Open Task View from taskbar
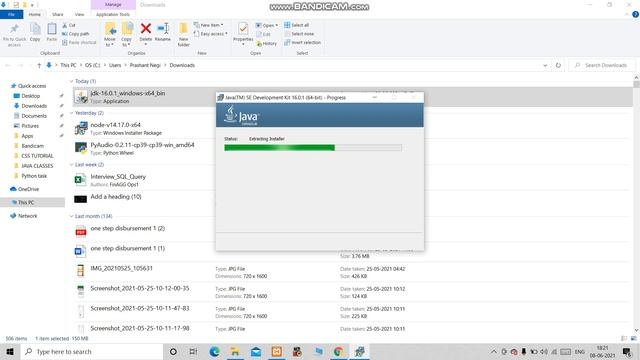This screenshot has height=360, width=640. pos(193,351)
